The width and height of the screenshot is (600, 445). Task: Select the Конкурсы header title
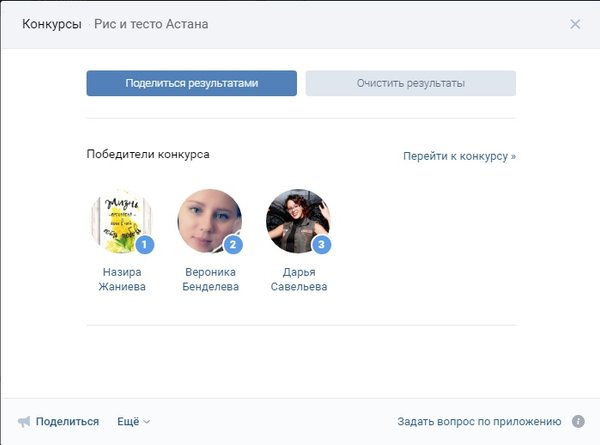click(x=51, y=24)
